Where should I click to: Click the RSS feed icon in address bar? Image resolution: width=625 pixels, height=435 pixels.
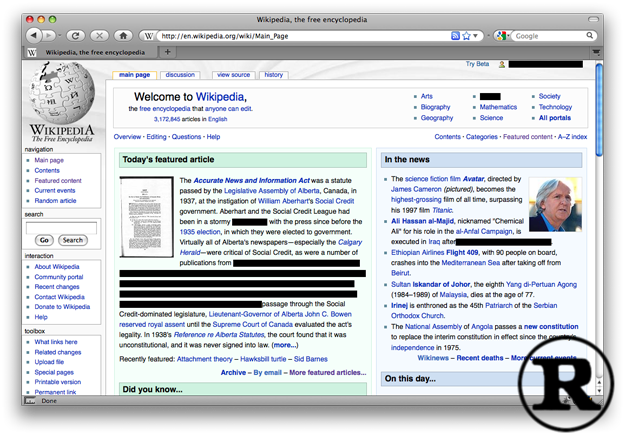[455, 36]
